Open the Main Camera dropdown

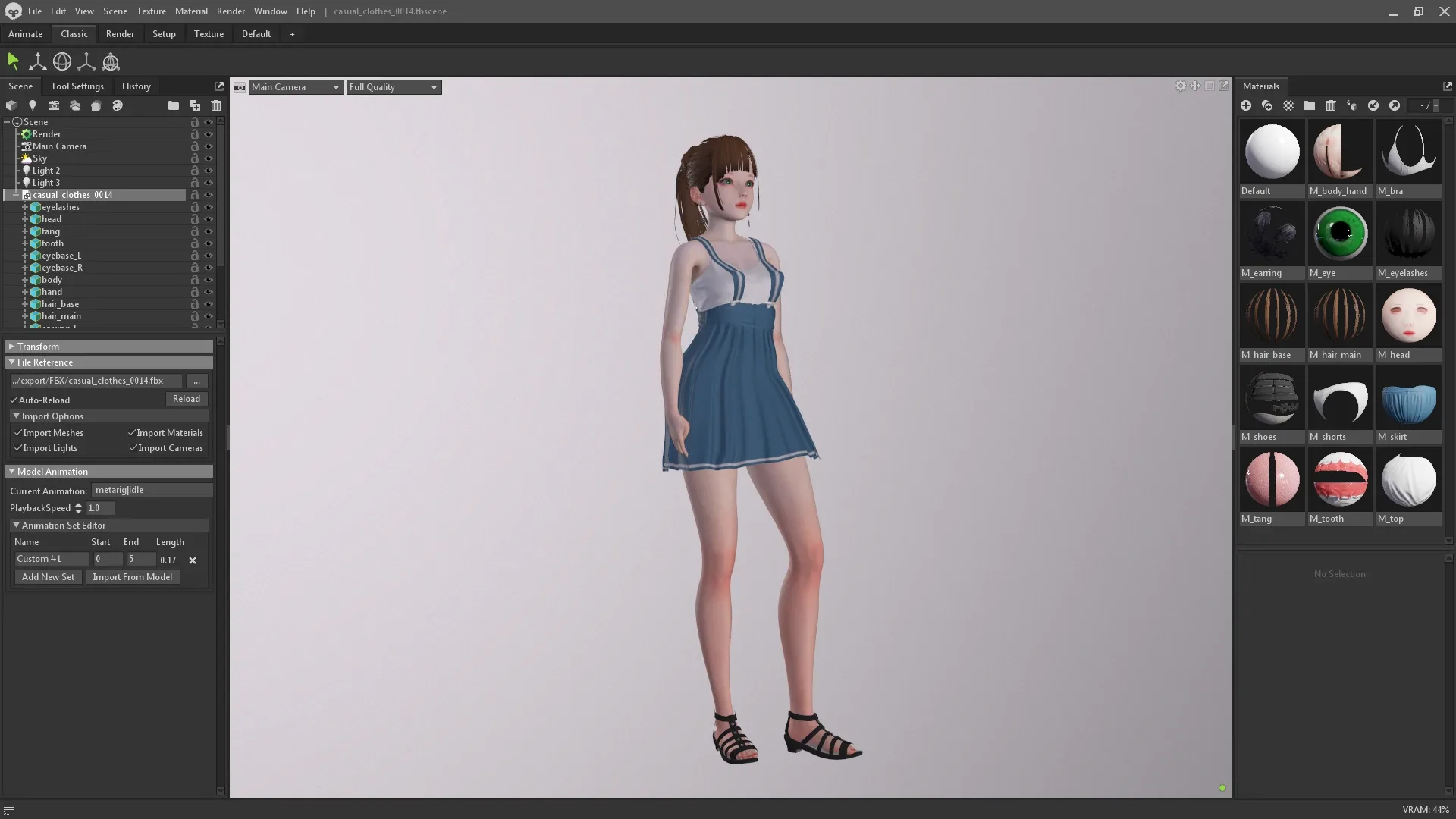[295, 86]
